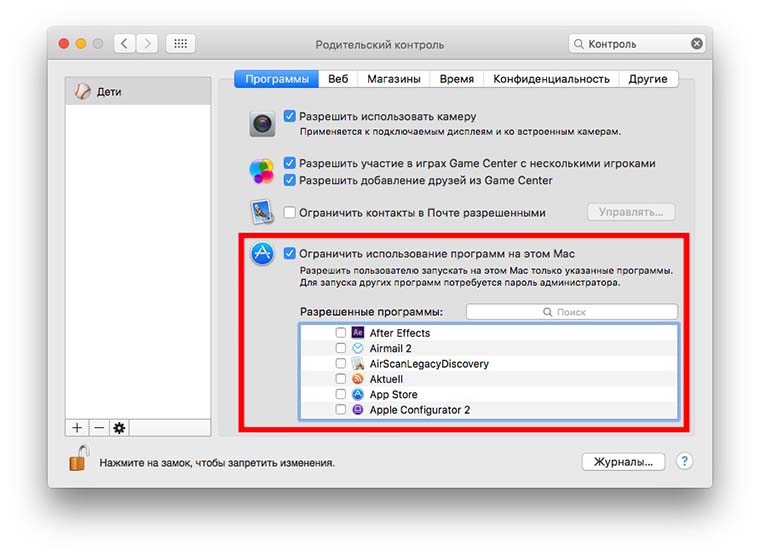Viewport: 760px width, 556px height.
Task: Select the Другие tab
Action: pyautogui.click(x=648, y=79)
